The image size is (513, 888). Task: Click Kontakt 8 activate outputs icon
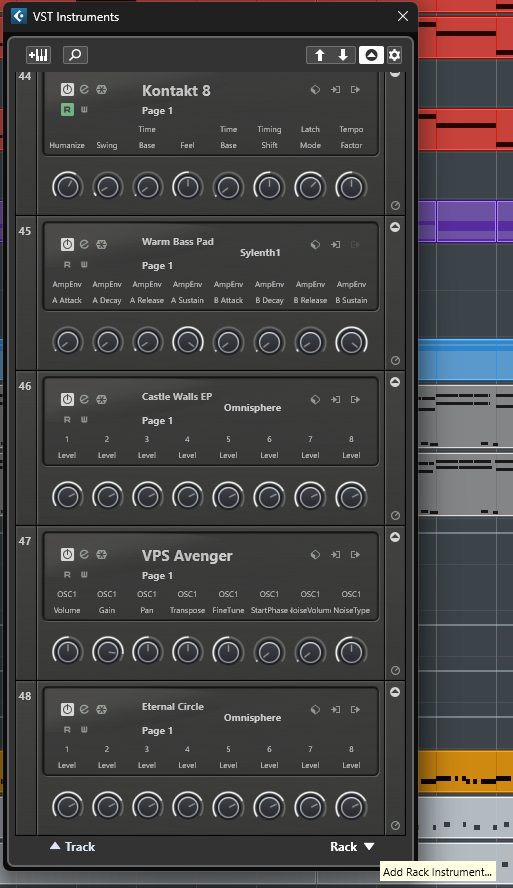(355, 89)
